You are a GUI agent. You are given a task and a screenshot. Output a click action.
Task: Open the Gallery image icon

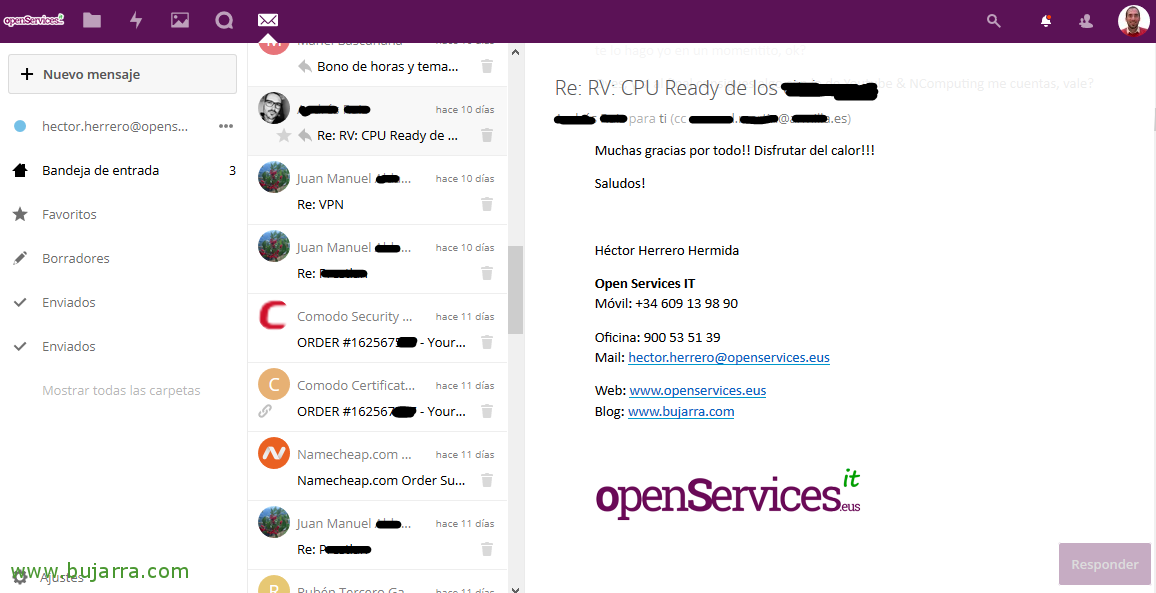click(180, 20)
